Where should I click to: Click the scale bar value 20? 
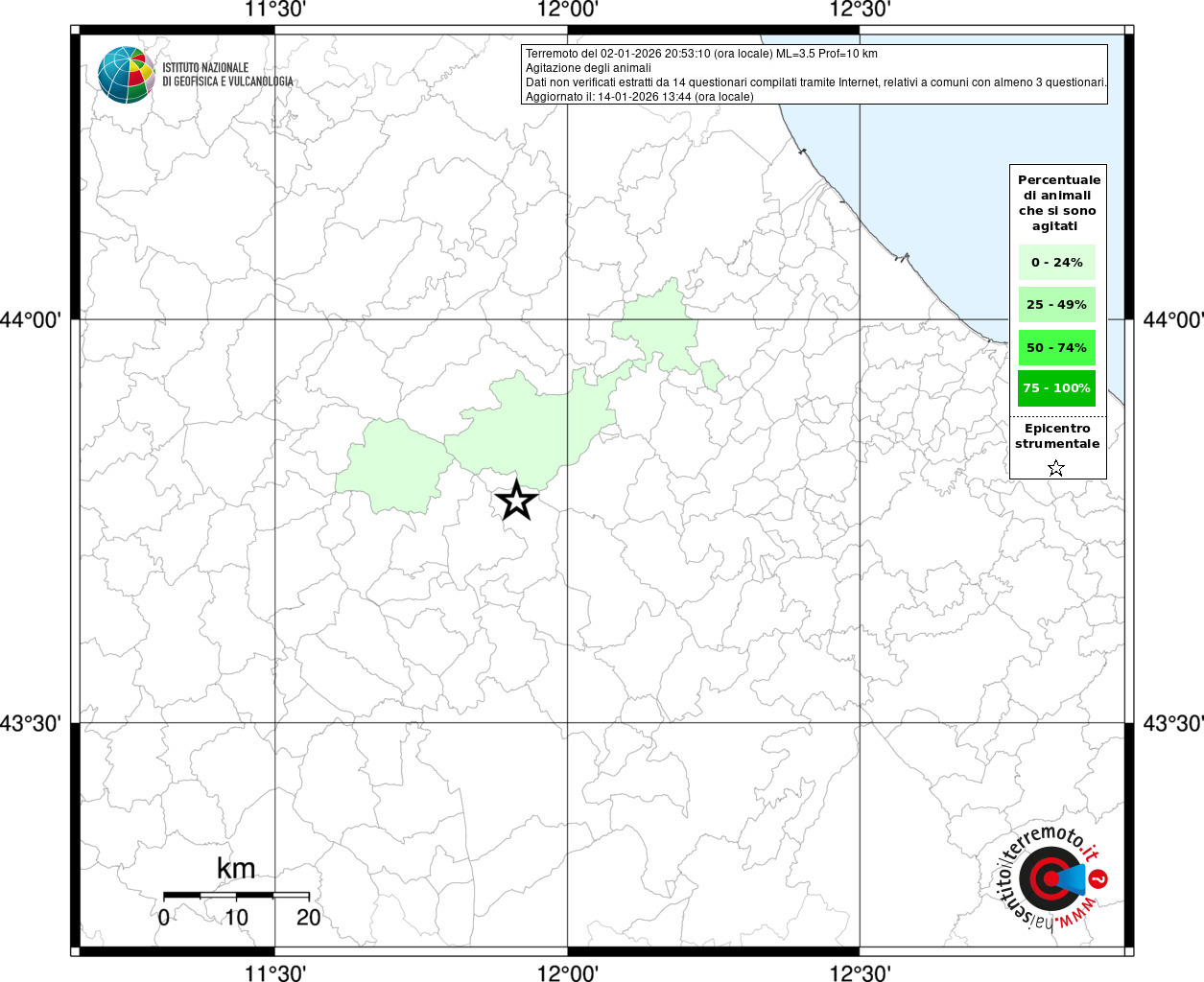pyautogui.click(x=308, y=917)
